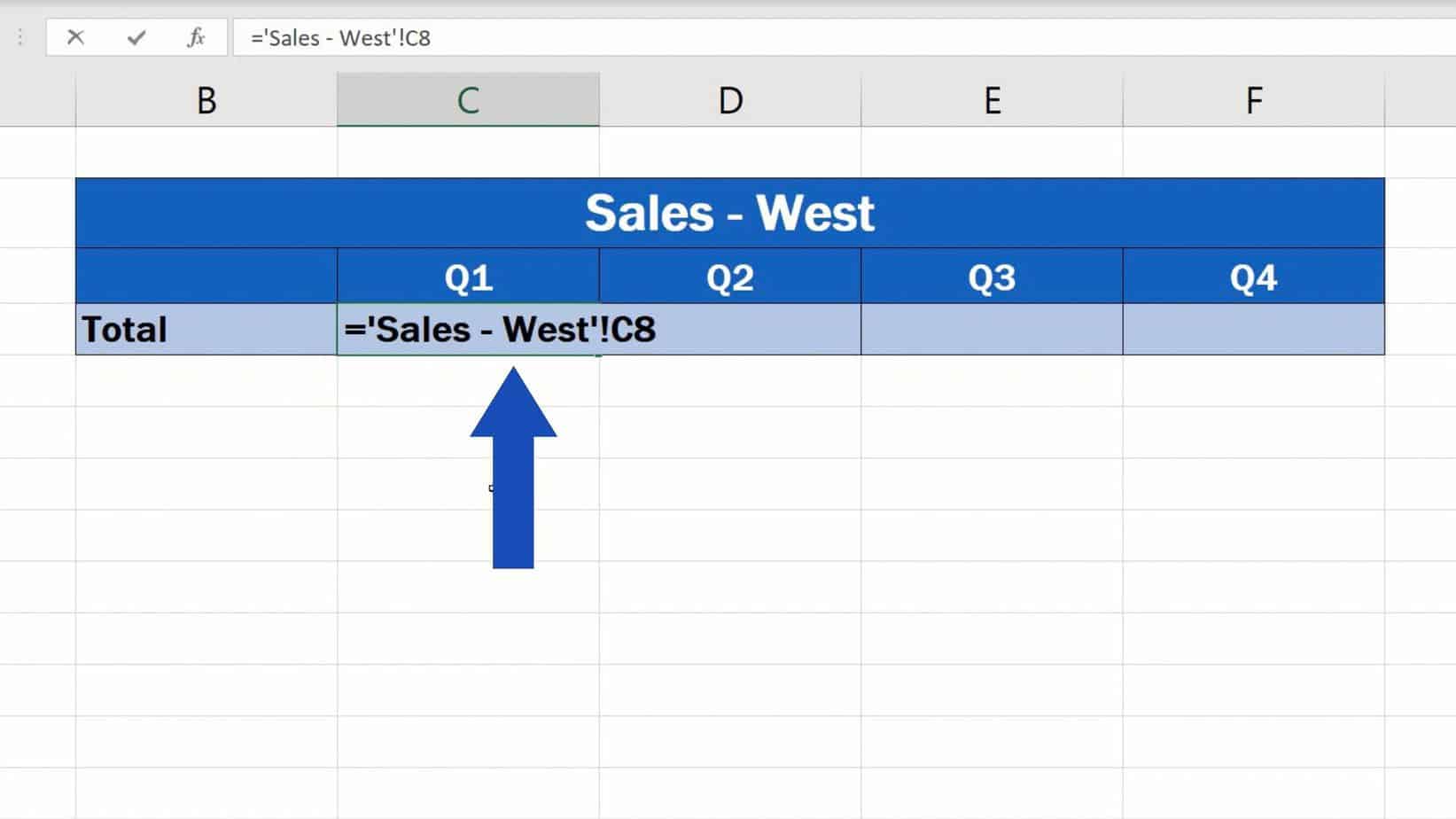Open the Insert Function fx dialog
The height and width of the screenshot is (819, 1456).
[x=196, y=37]
